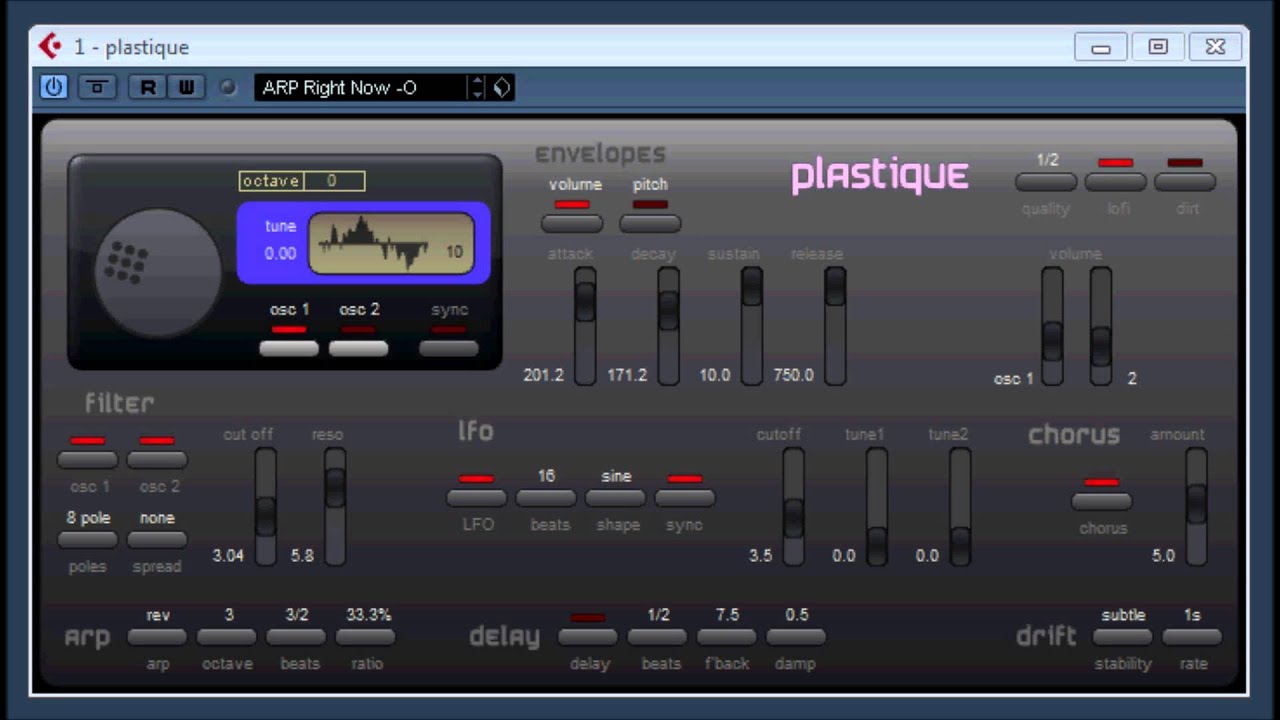Image resolution: width=1280 pixels, height=720 pixels.
Task: Change the filter spread none setting
Action: click(157, 540)
